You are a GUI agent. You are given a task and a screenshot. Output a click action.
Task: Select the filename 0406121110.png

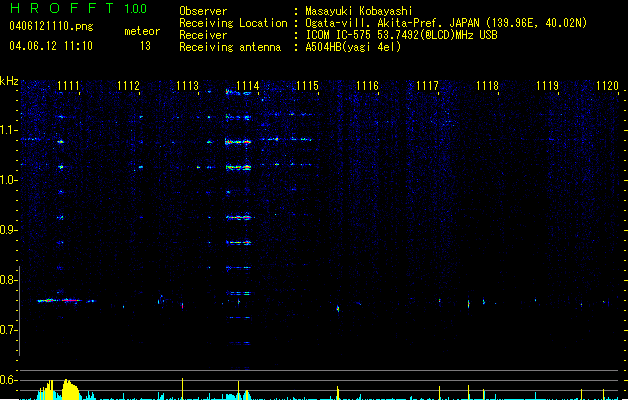tap(51, 26)
